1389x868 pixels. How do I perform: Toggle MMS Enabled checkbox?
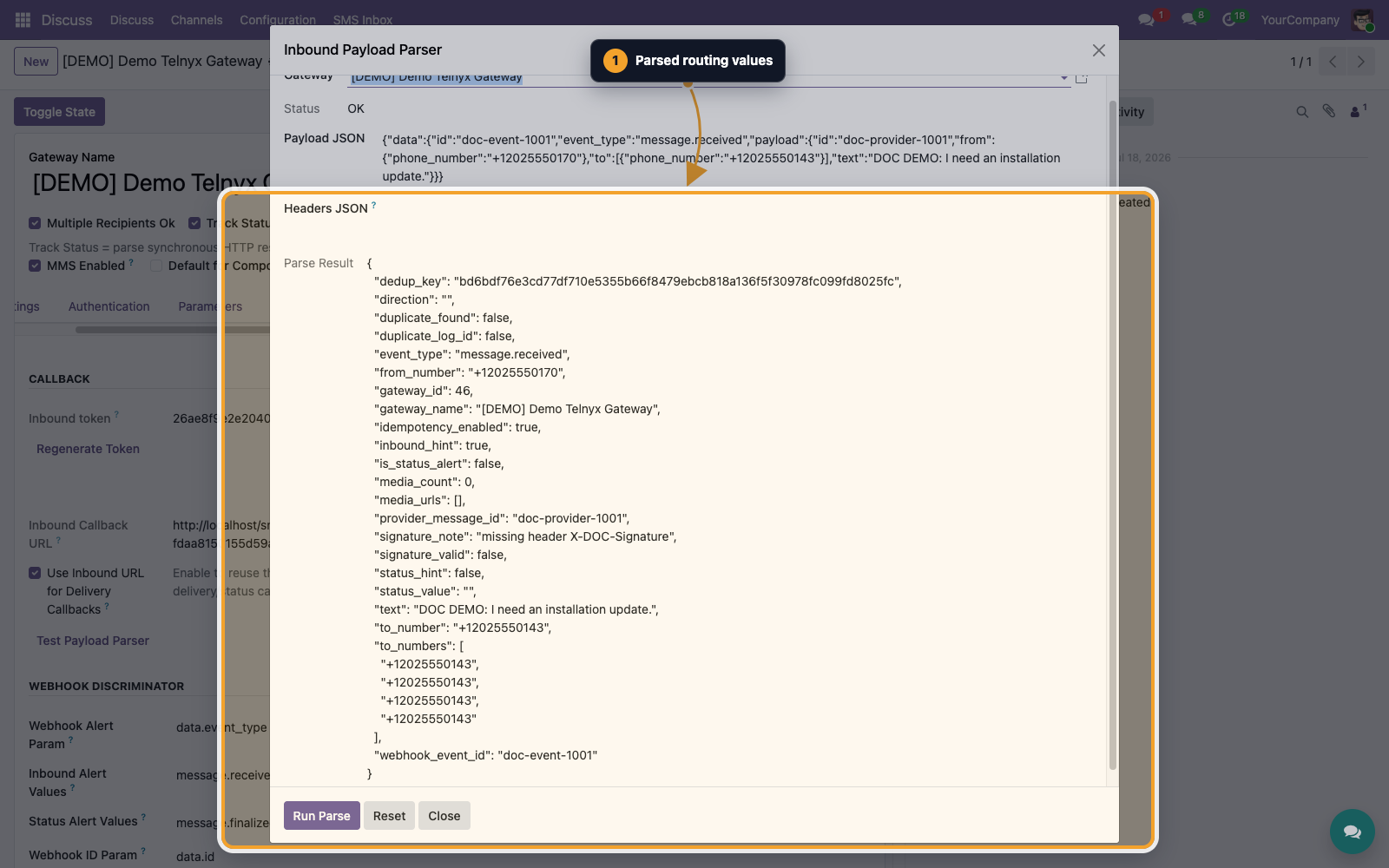point(35,266)
